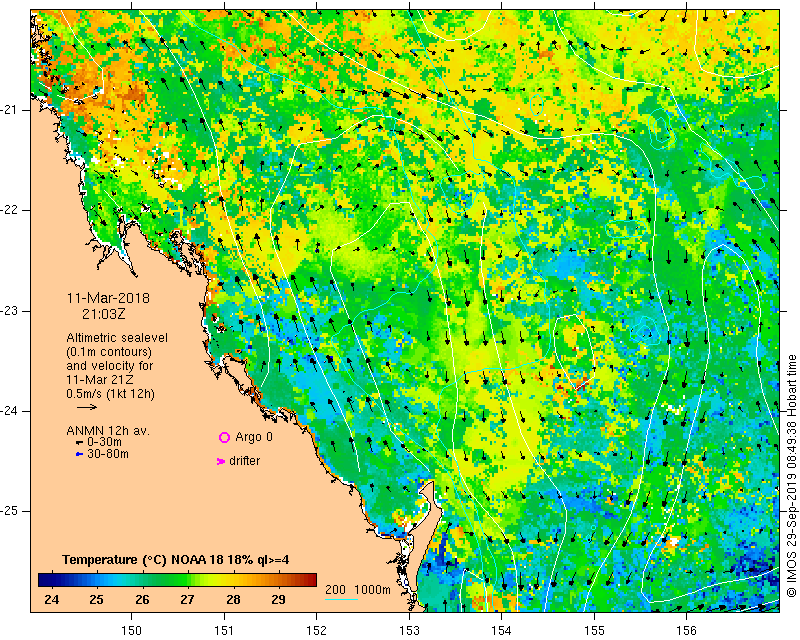
Task: Click the '0-30m' depth label
Action: (x=105, y=442)
